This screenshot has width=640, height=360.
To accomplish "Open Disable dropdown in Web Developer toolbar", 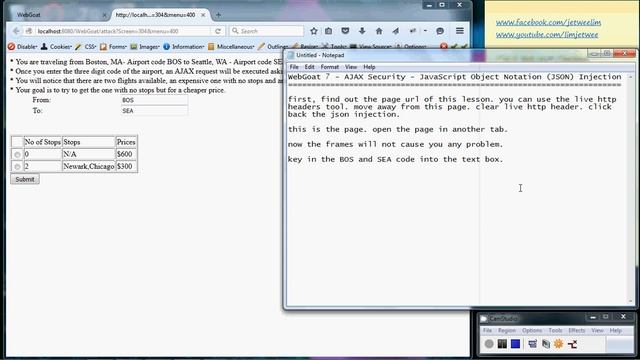I will pyautogui.click(x=22, y=47).
